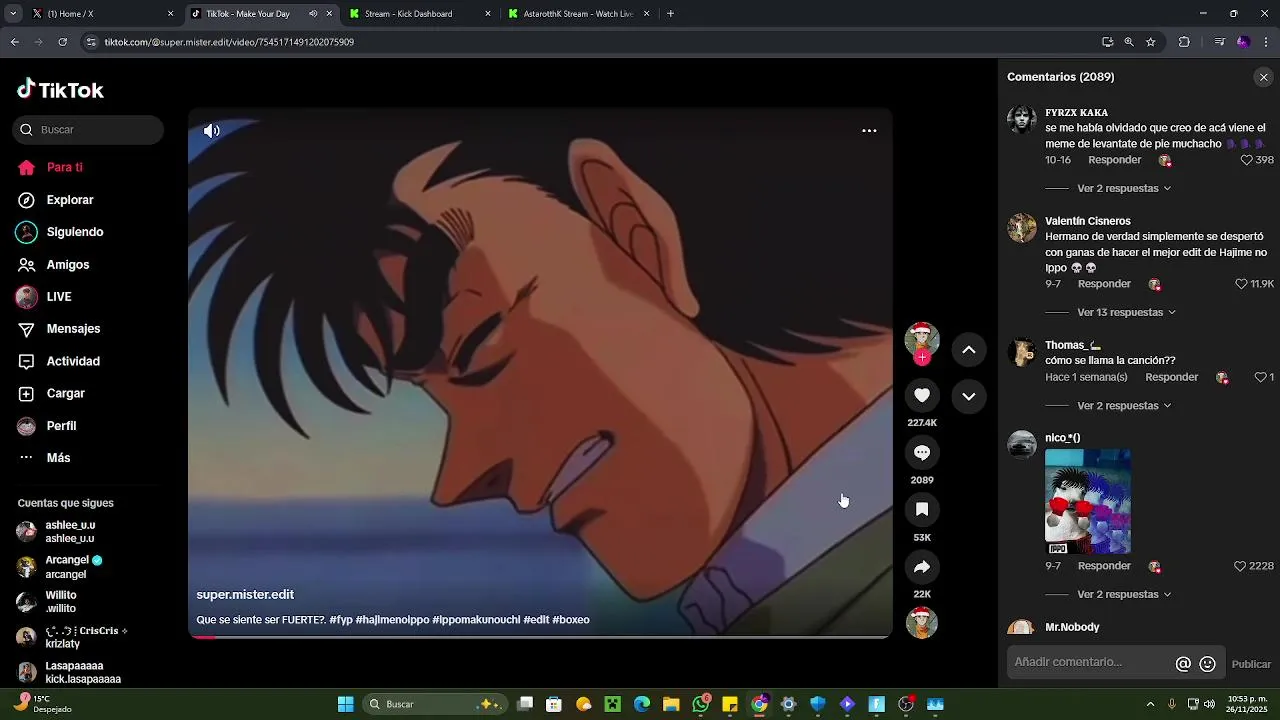Click the #boxeo hashtag

(571, 620)
